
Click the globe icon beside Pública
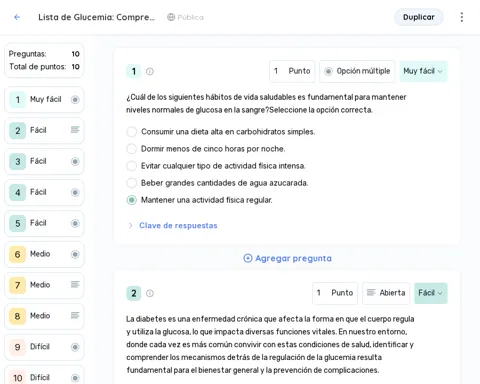coord(171,17)
